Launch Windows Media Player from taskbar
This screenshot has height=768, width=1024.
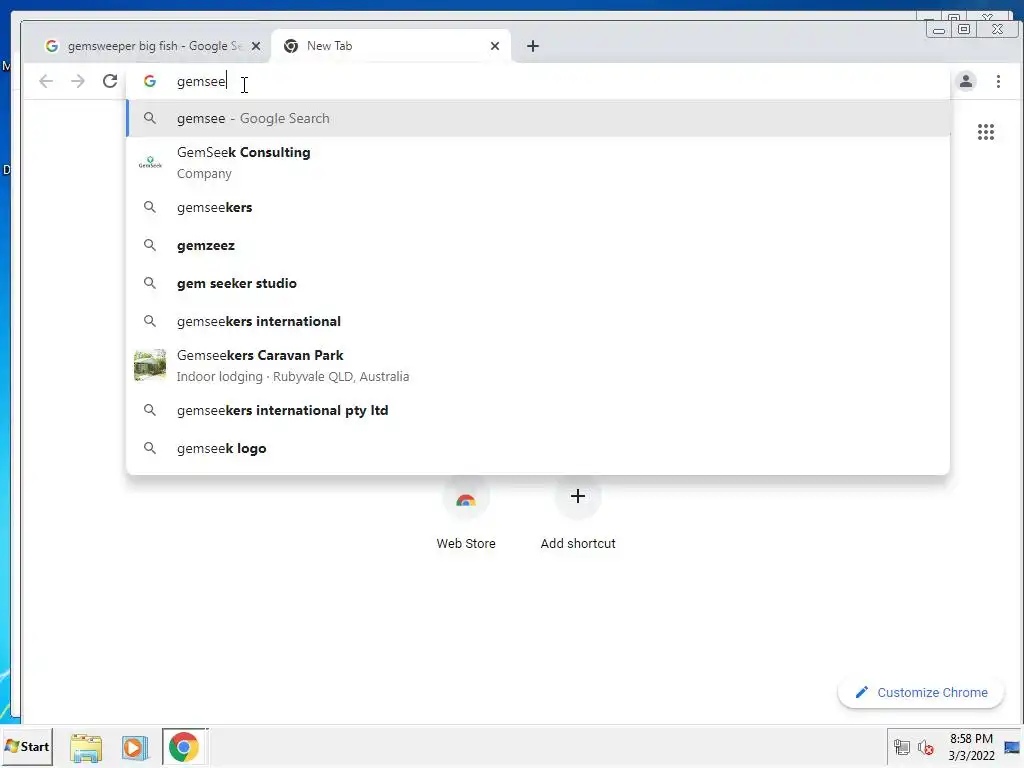tap(135, 747)
